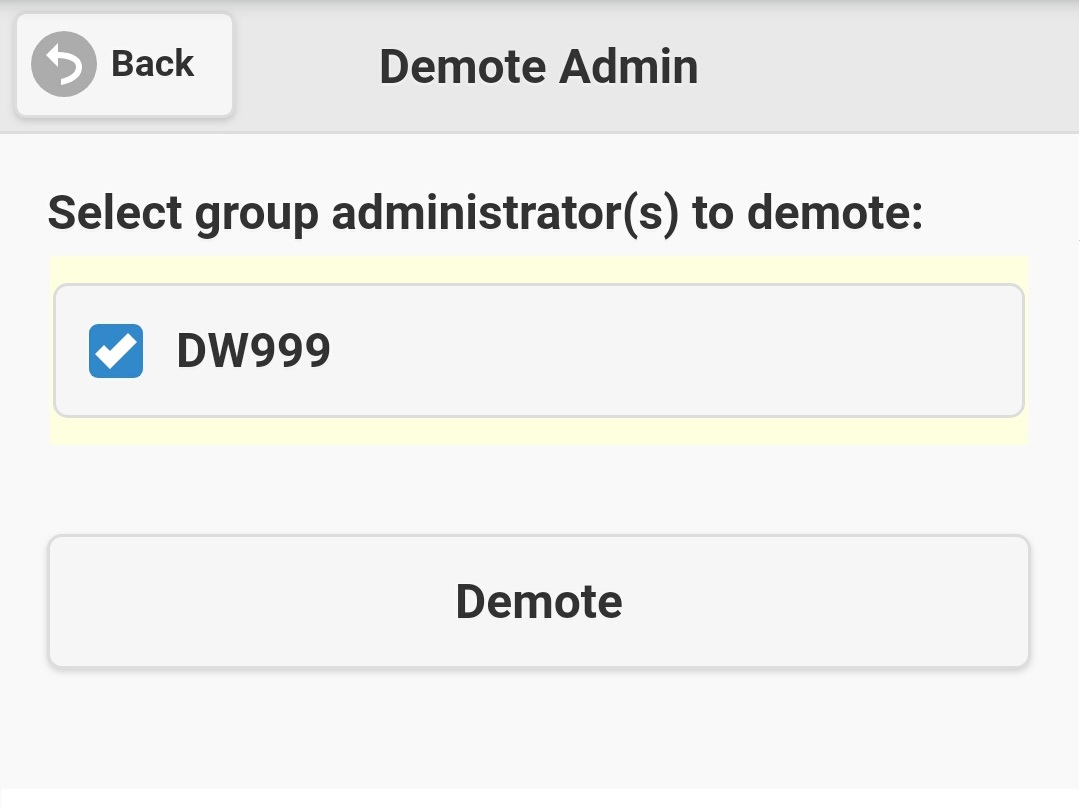
Task: Toggle the blue checkmark box beside DW999
Action: (x=116, y=351)
